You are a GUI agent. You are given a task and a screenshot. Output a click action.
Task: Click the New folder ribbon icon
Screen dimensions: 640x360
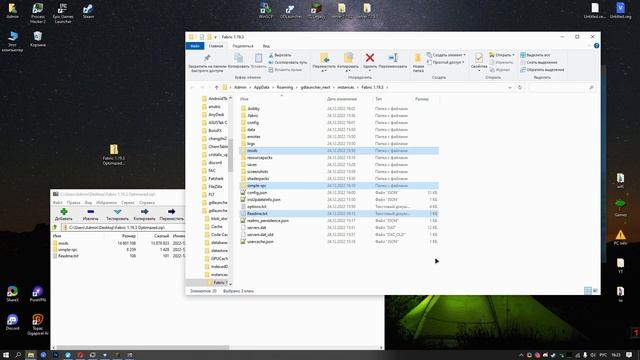pos(418,58)
